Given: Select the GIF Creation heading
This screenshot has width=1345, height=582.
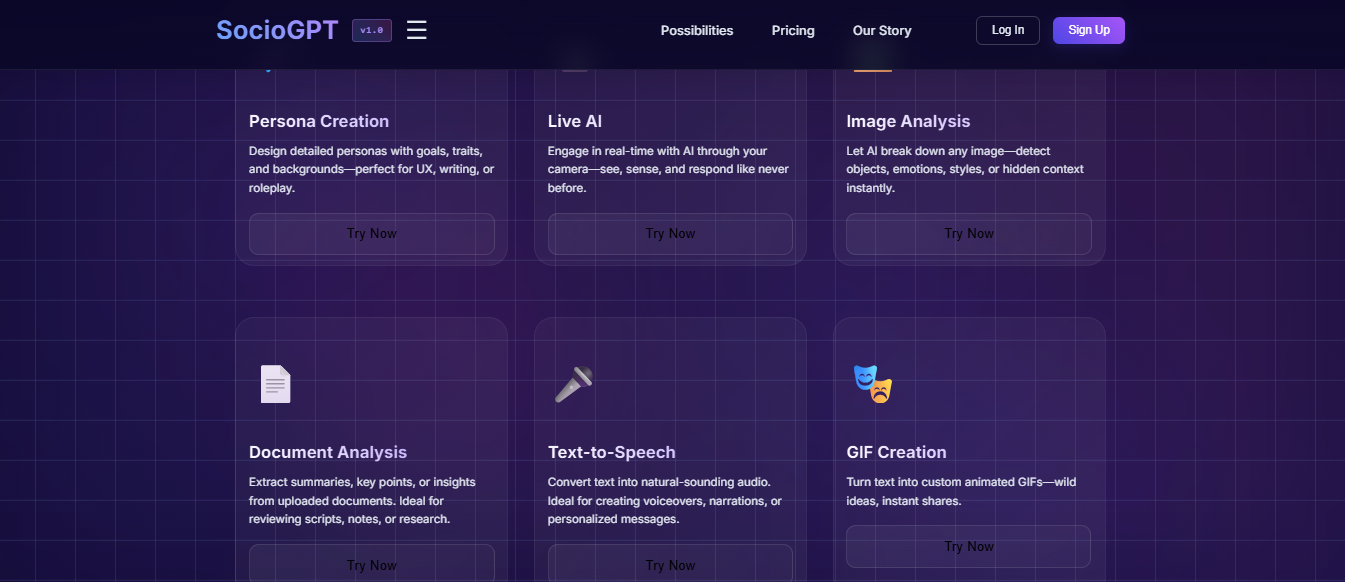Looking at the screenshot, I should tap(896, 452).
